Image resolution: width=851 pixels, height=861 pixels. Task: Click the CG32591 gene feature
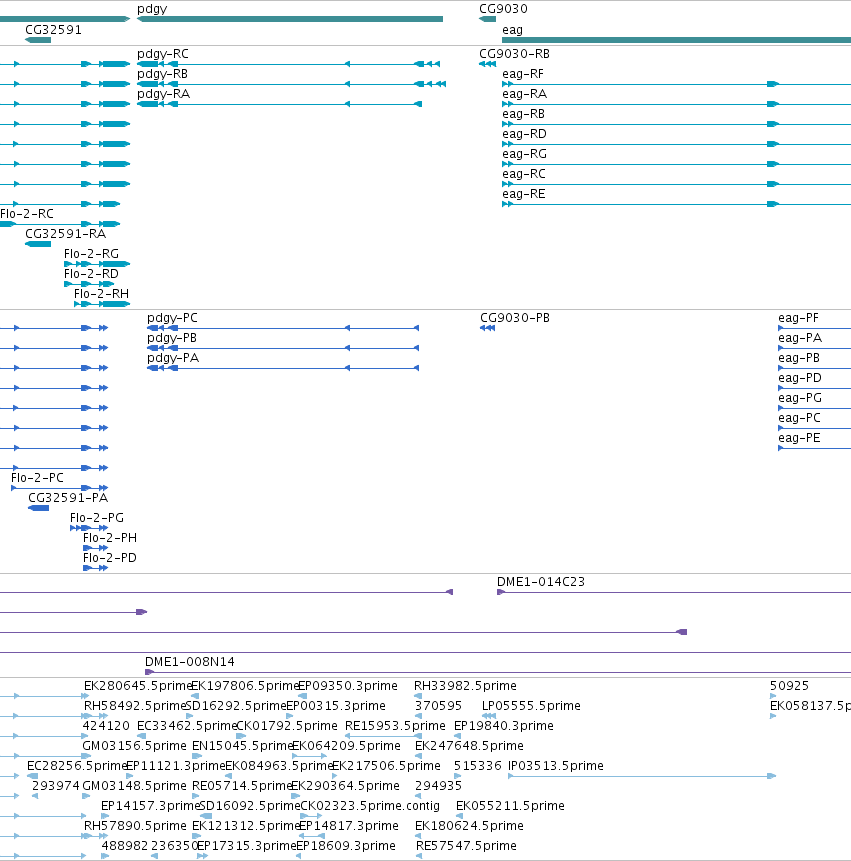(38, 40)
